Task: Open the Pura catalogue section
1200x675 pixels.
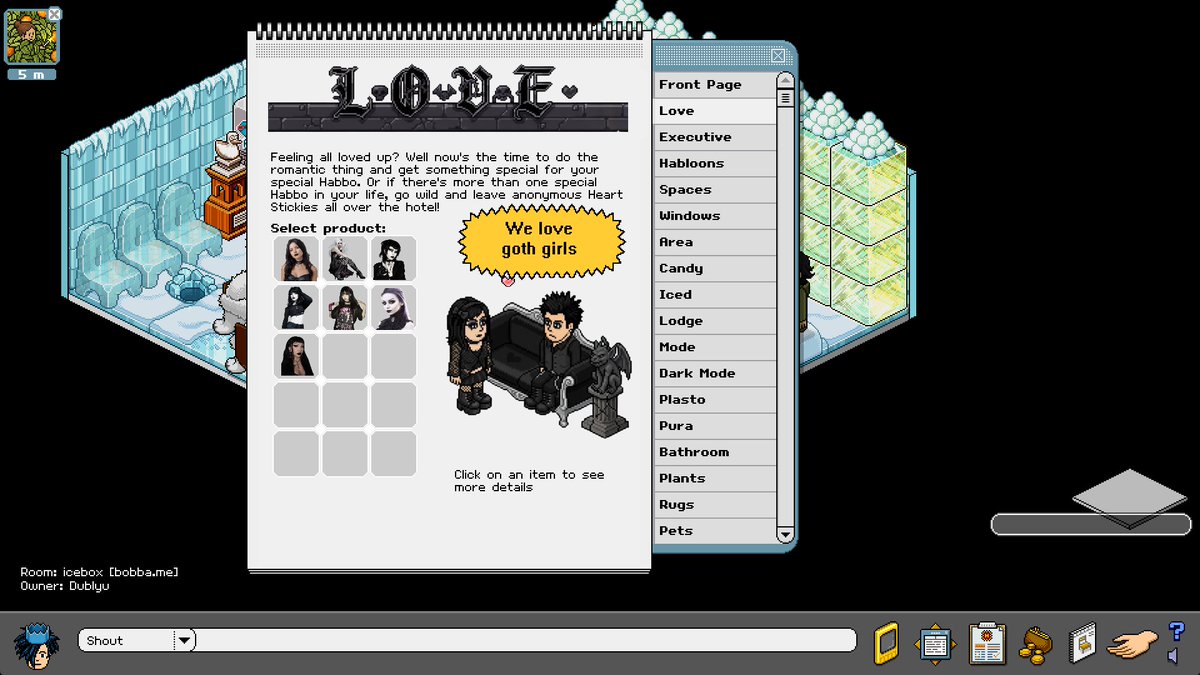Action: 715,426
